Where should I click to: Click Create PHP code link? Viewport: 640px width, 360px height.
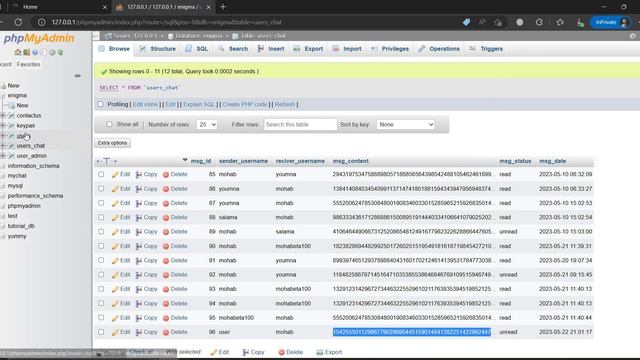244,104
